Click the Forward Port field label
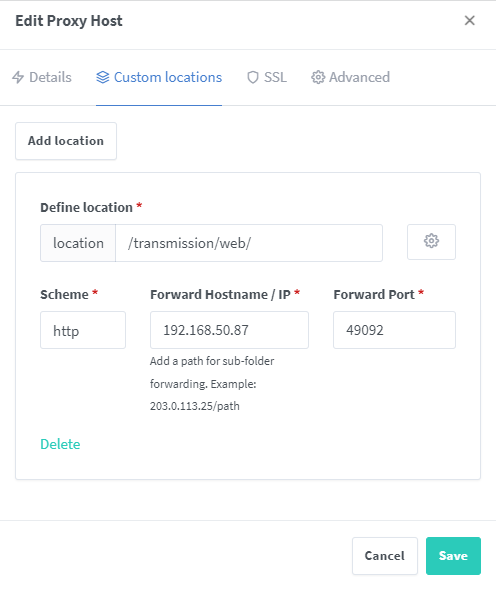 [374, 294]
